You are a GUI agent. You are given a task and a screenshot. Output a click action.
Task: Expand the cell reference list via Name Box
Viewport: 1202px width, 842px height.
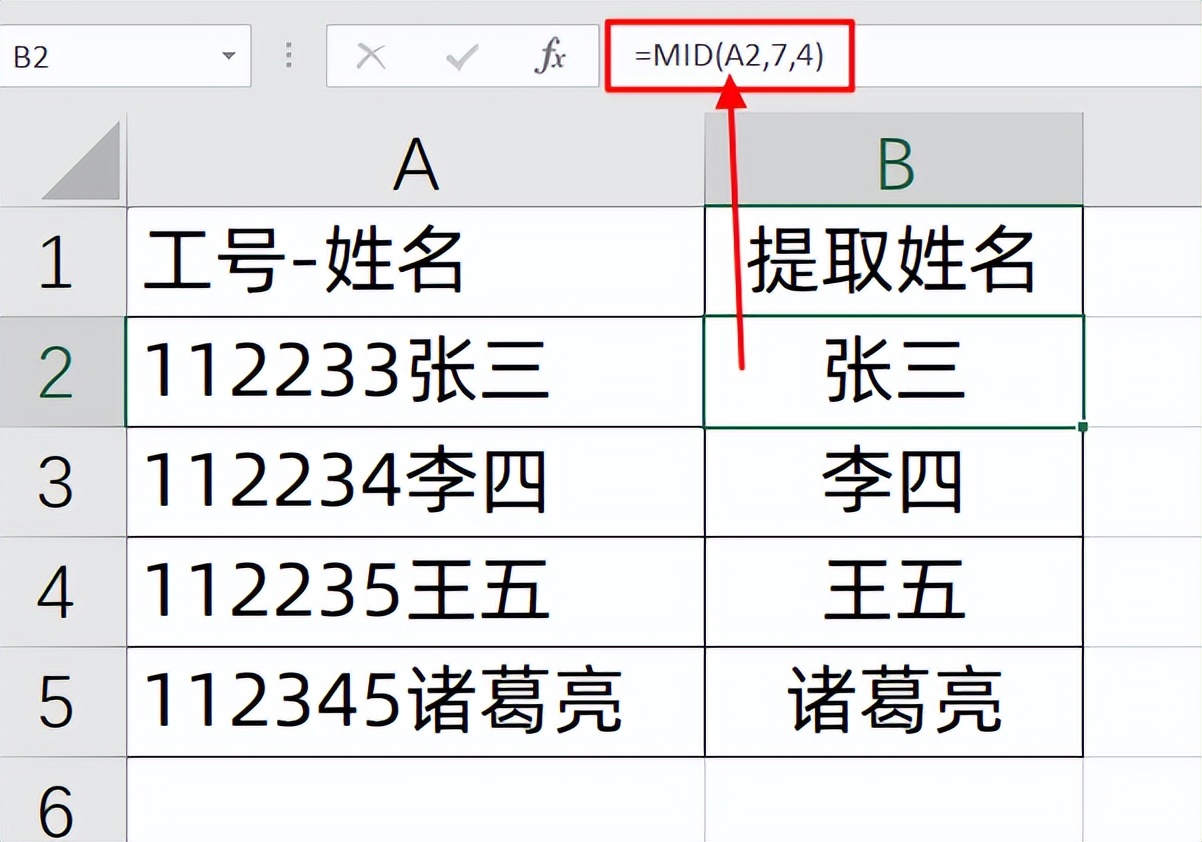click(231, 57)
